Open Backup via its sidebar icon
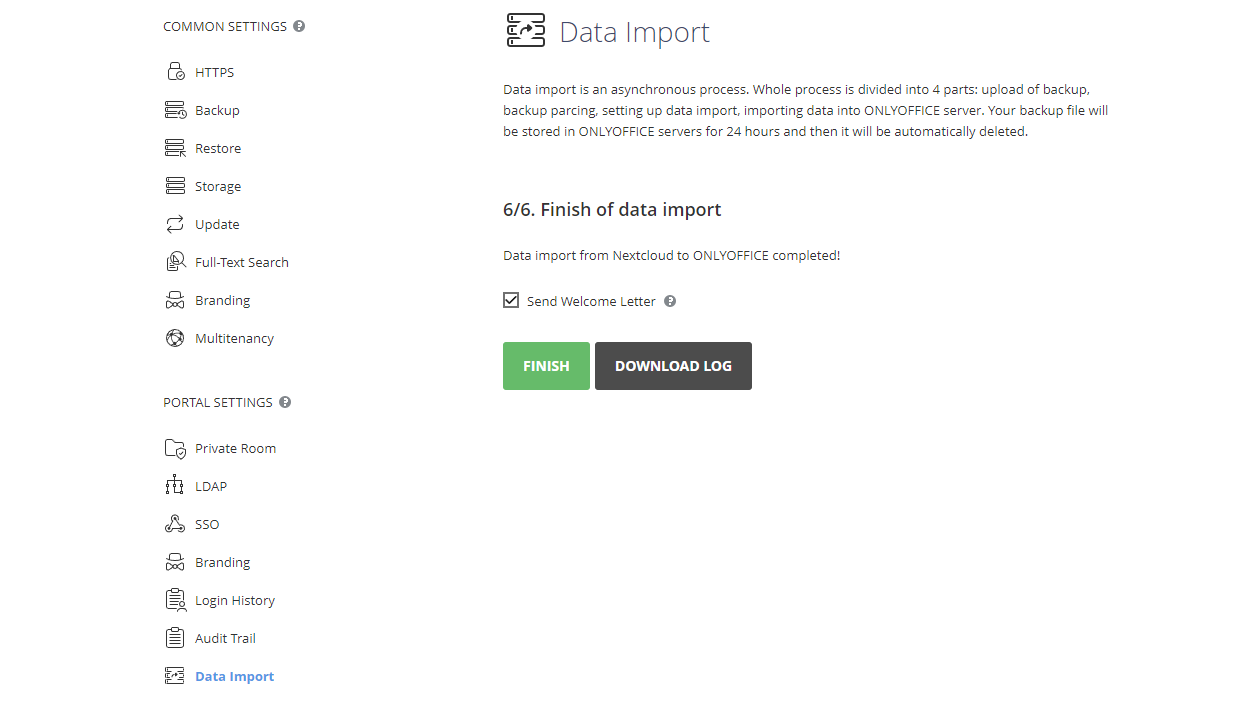This screenshot has width=1240, height=708. [175, 109]
